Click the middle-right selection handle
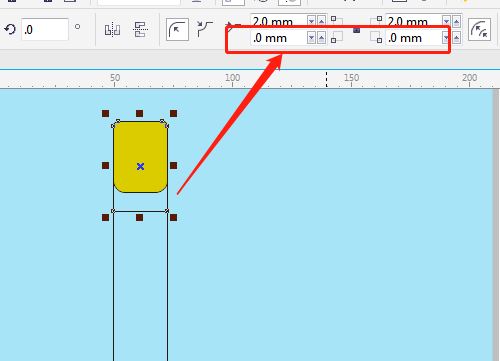Screen dimensions: 500x361 pos(173,166)
